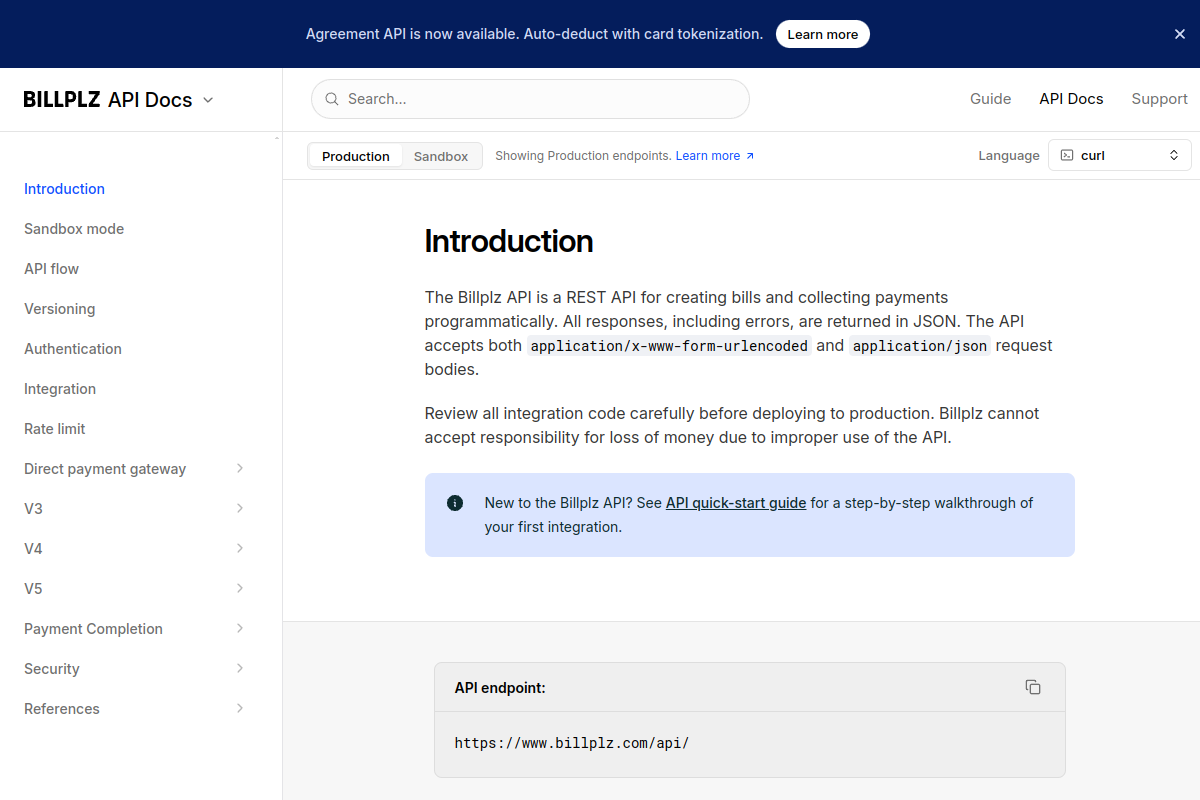Click the https://www.billplz.com/api/ endpoint text
1200x800 pixels.
[572, 743]
